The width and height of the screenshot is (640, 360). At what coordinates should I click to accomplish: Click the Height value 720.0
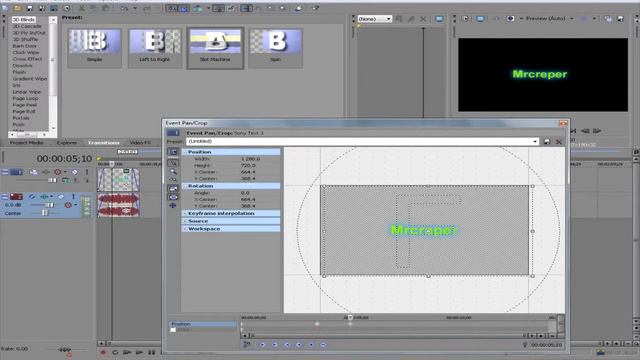click(248, 165)
